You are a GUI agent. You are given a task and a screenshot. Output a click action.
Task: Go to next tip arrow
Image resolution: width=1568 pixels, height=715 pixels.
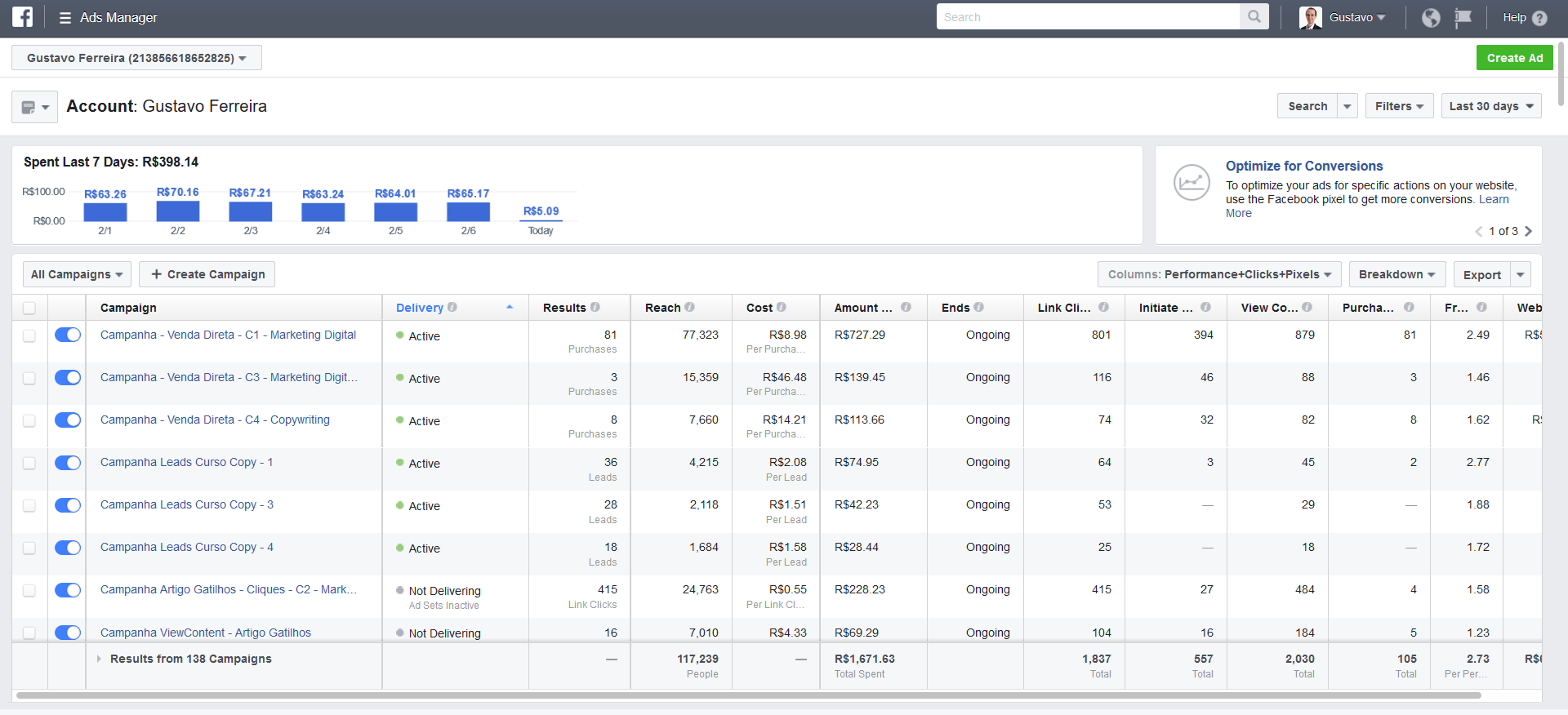1528,231
